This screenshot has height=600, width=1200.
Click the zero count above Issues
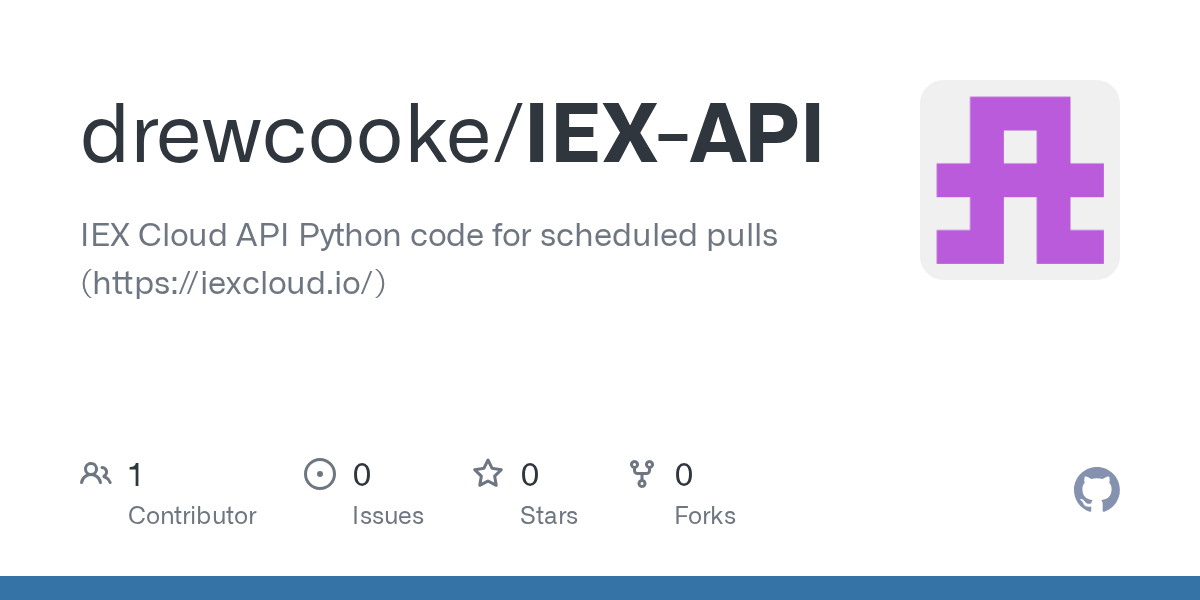pyautogui.click(x=361, y=475)
